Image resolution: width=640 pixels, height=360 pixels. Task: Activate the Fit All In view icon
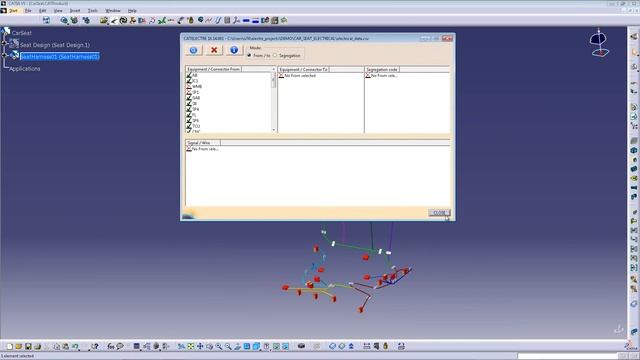[x=191, y=347]
